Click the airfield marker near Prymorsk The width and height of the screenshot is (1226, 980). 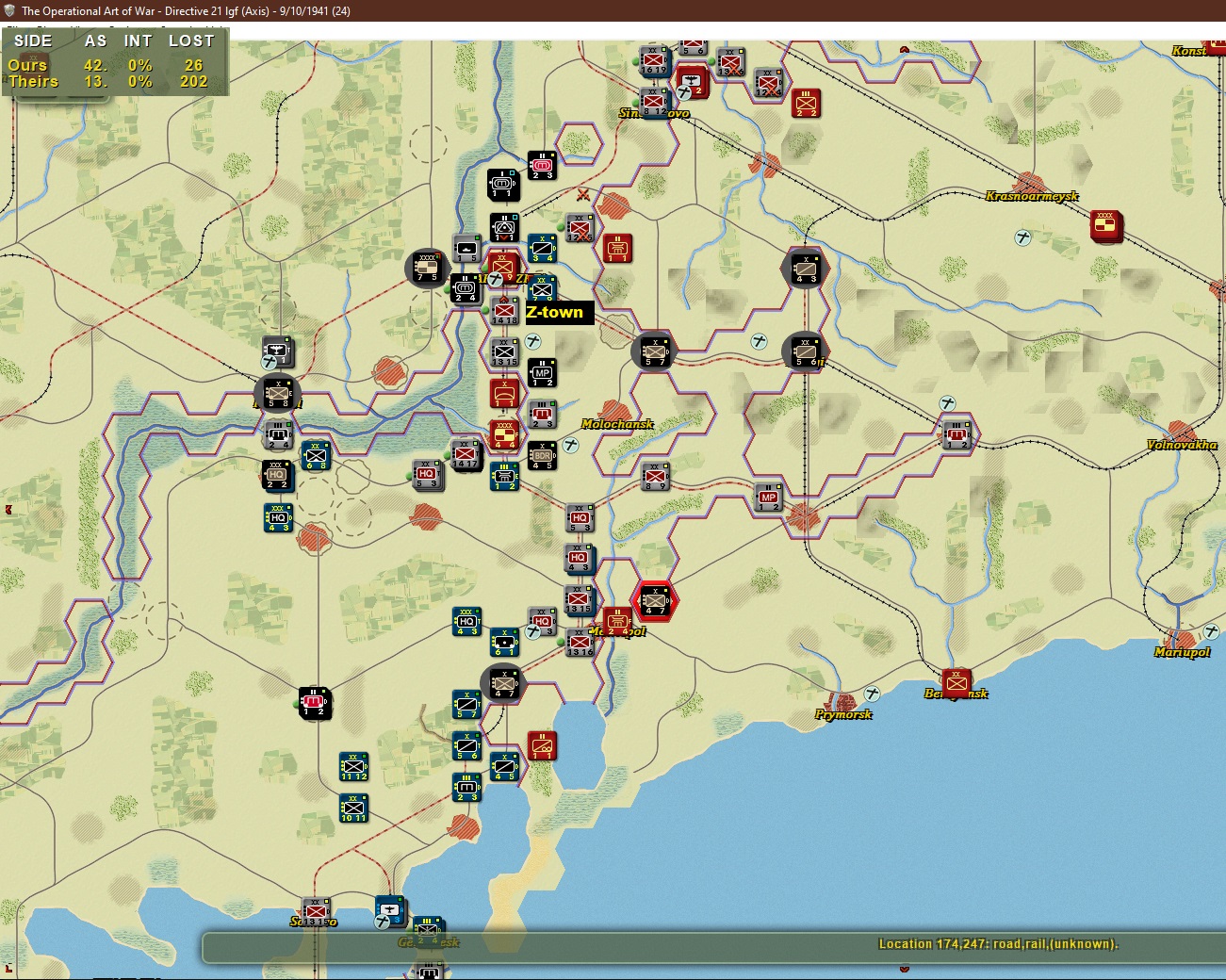click(873, 694)
